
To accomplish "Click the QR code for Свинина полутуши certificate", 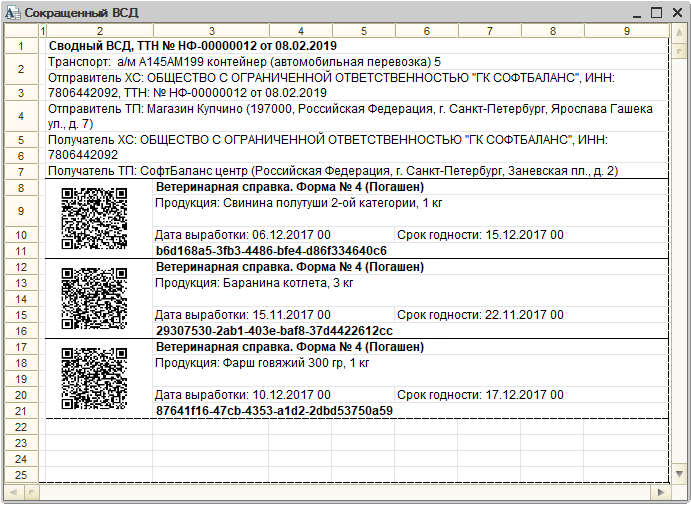I will tap(94, 218).
